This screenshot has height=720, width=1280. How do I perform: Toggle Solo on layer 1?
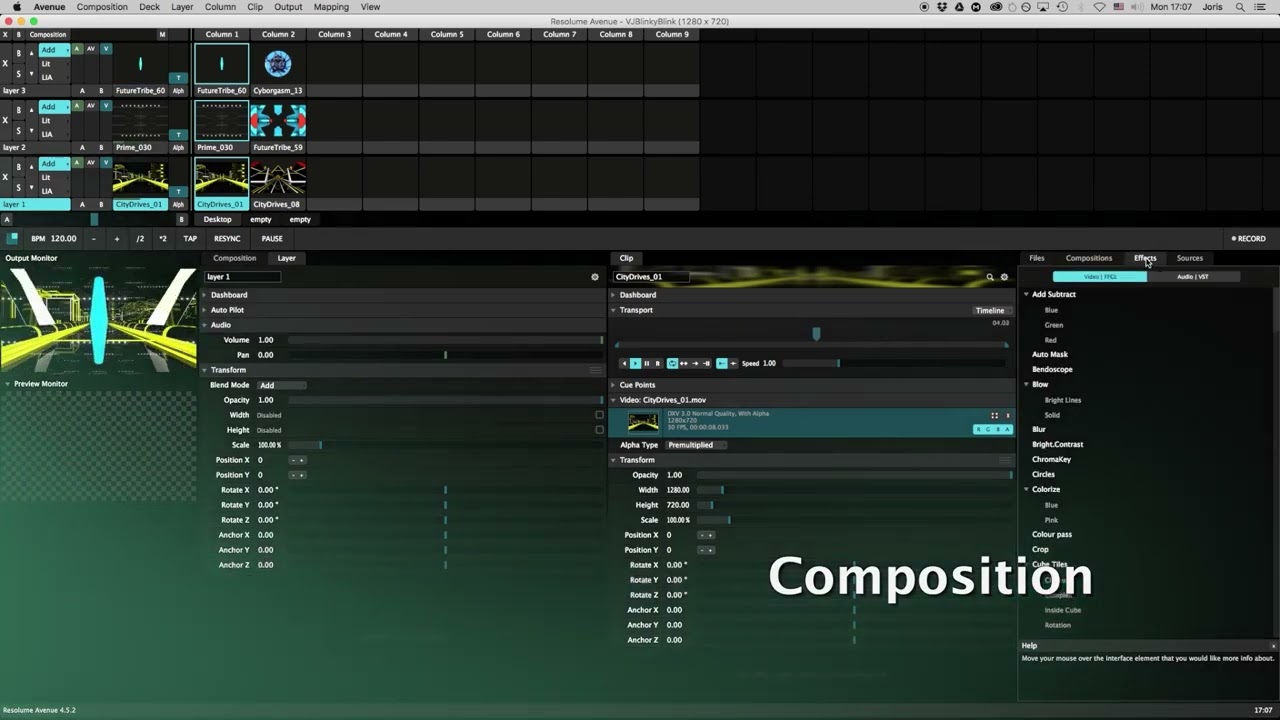18,188
